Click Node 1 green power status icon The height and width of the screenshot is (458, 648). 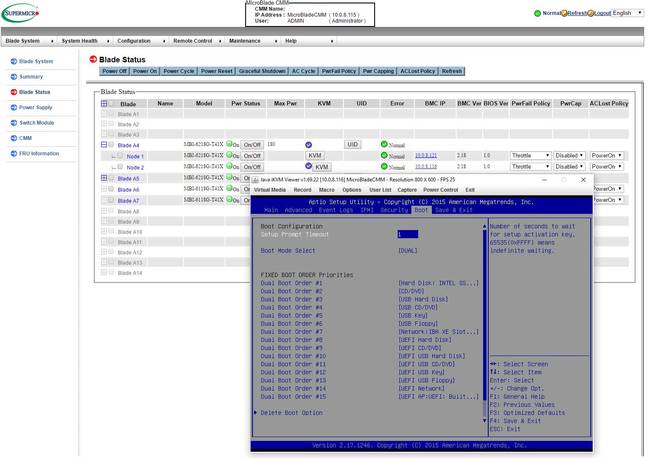(229, 155)
